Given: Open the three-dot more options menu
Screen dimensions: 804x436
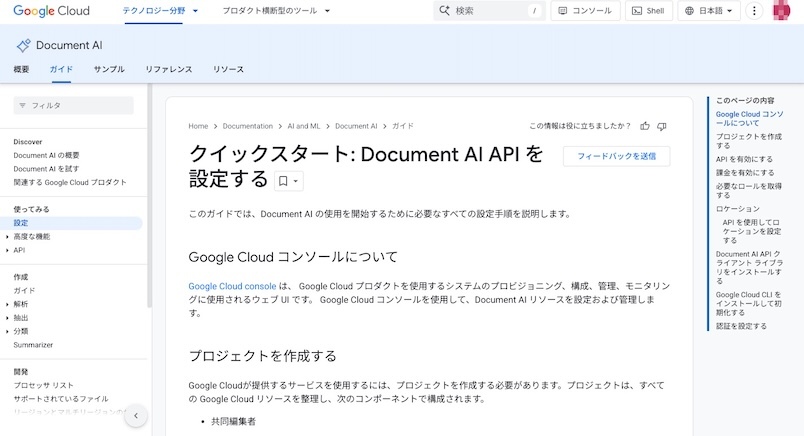Looking at the screenshot, I should 754,11.
